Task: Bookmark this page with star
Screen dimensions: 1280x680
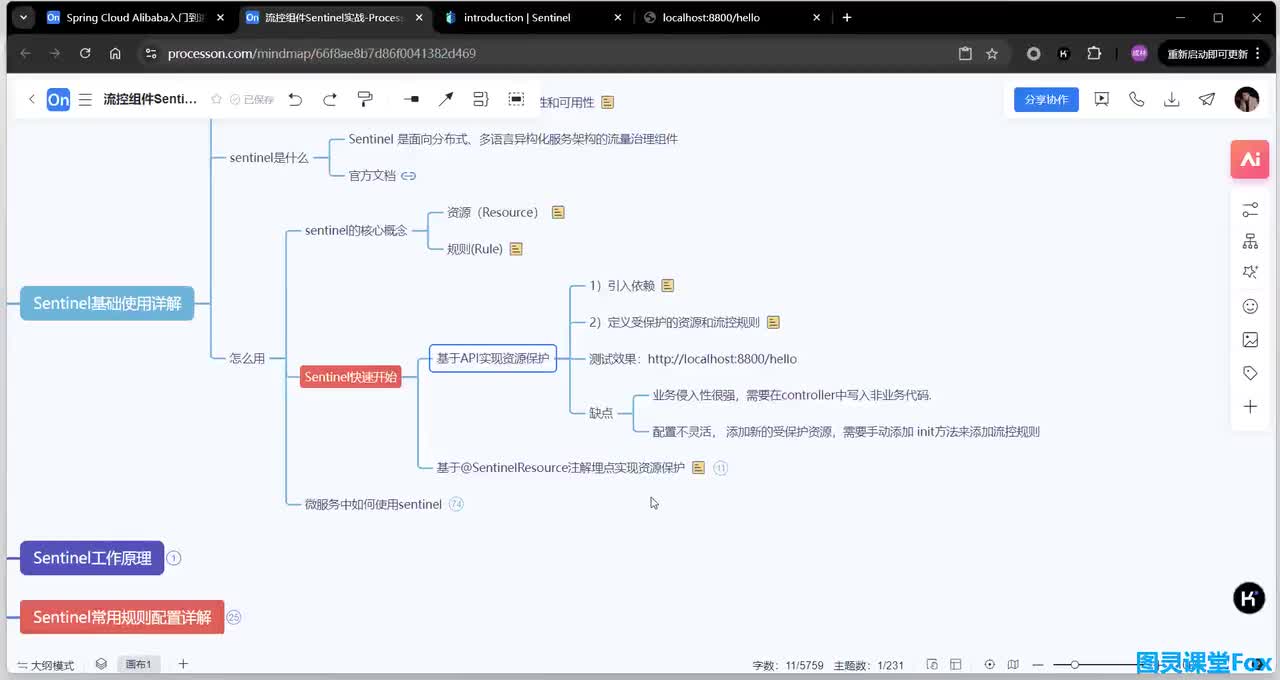Action: (992, 54)
